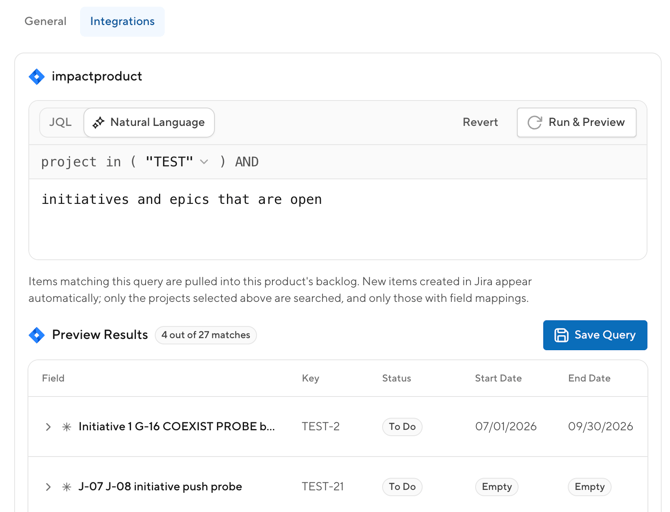670x512 pixels.
Task: Open the "TEST" project dropdown
Action: [x=177, y=162]
